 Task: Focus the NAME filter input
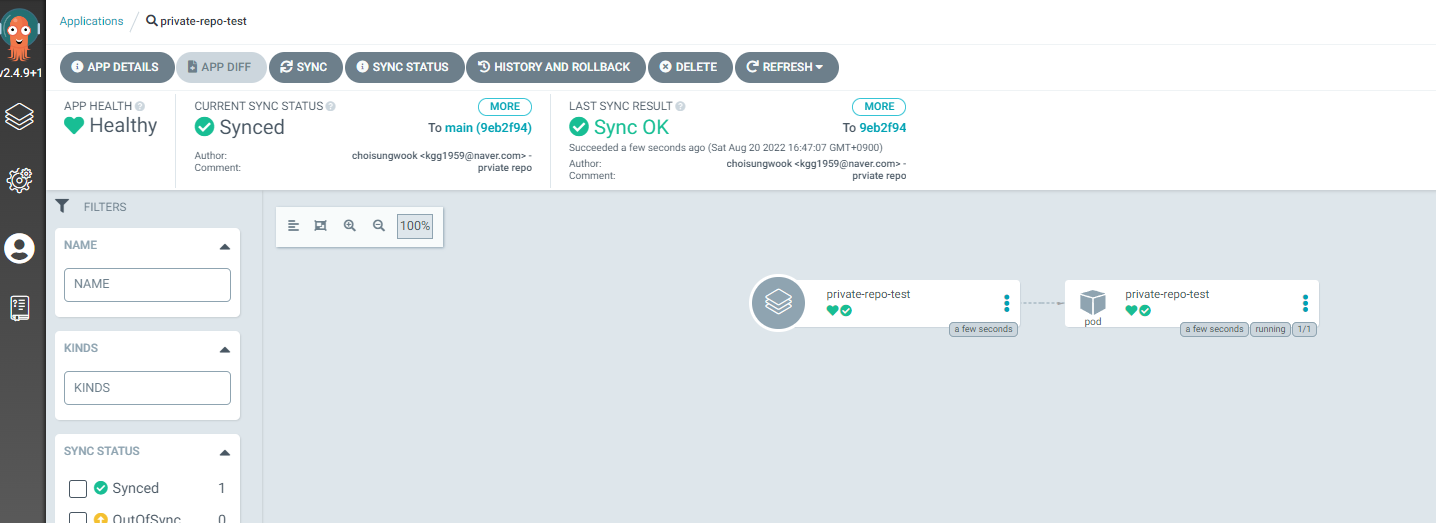pos(147,284)
